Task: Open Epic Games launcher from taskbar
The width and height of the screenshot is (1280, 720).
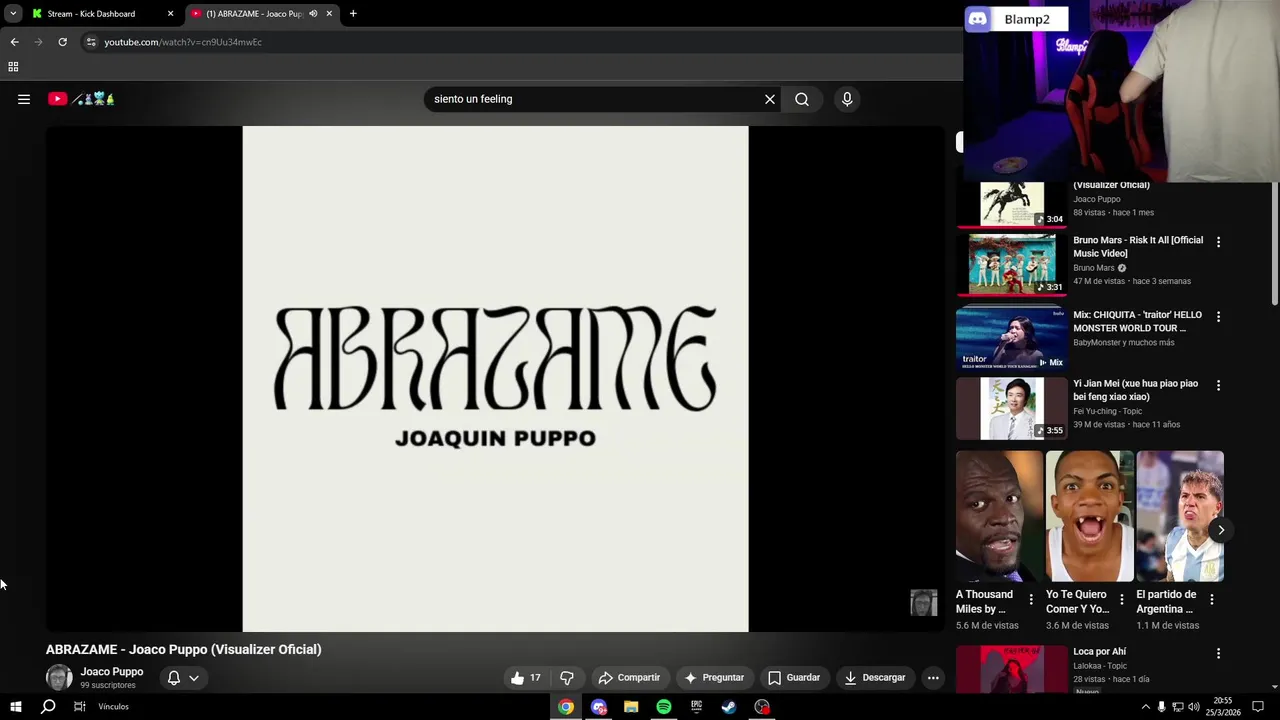Action: click(x=697, y=707)
